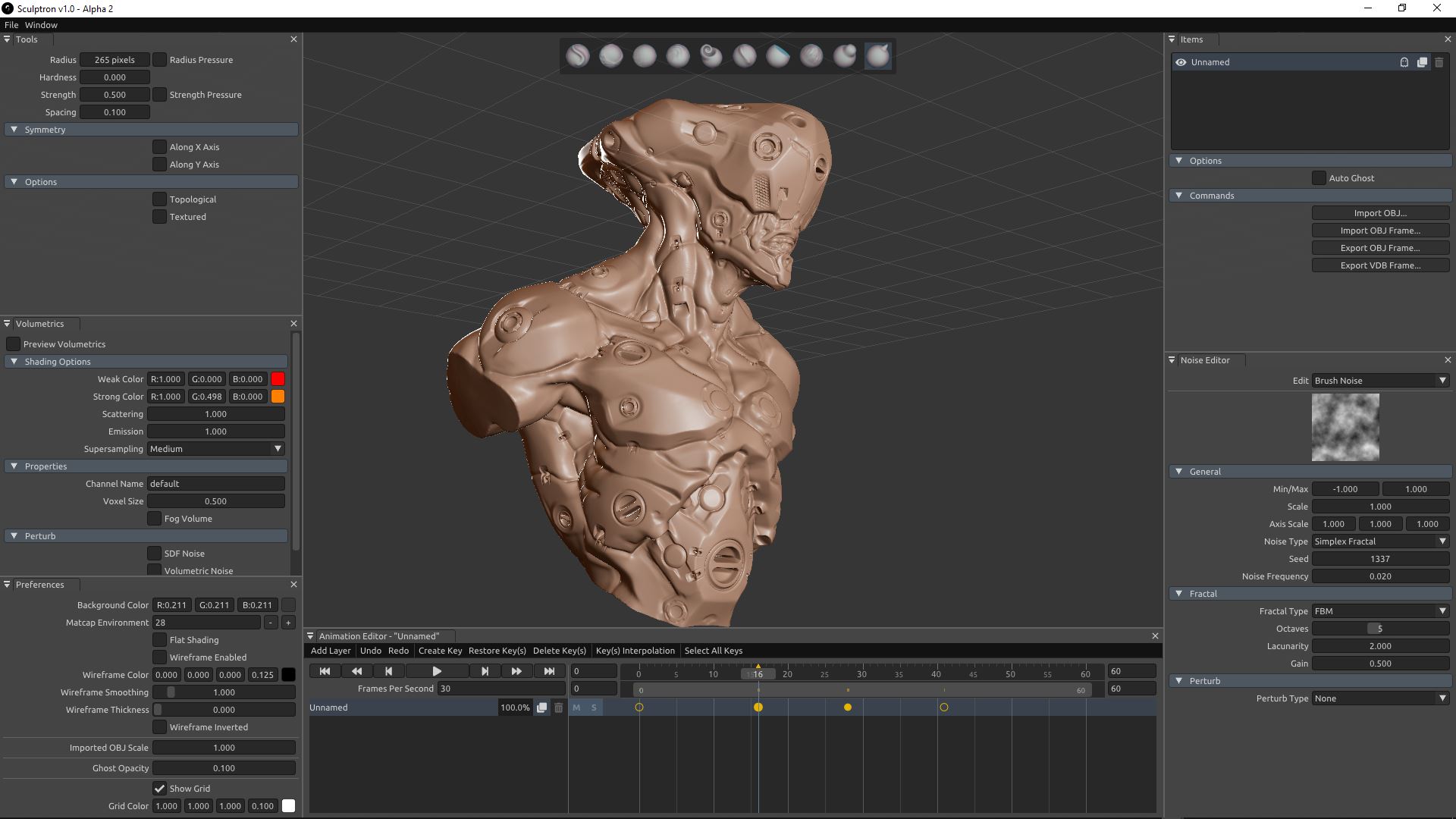This screenshot has height=819, width=1456.
Task: Open the File menu
Action: pos(11,25)
